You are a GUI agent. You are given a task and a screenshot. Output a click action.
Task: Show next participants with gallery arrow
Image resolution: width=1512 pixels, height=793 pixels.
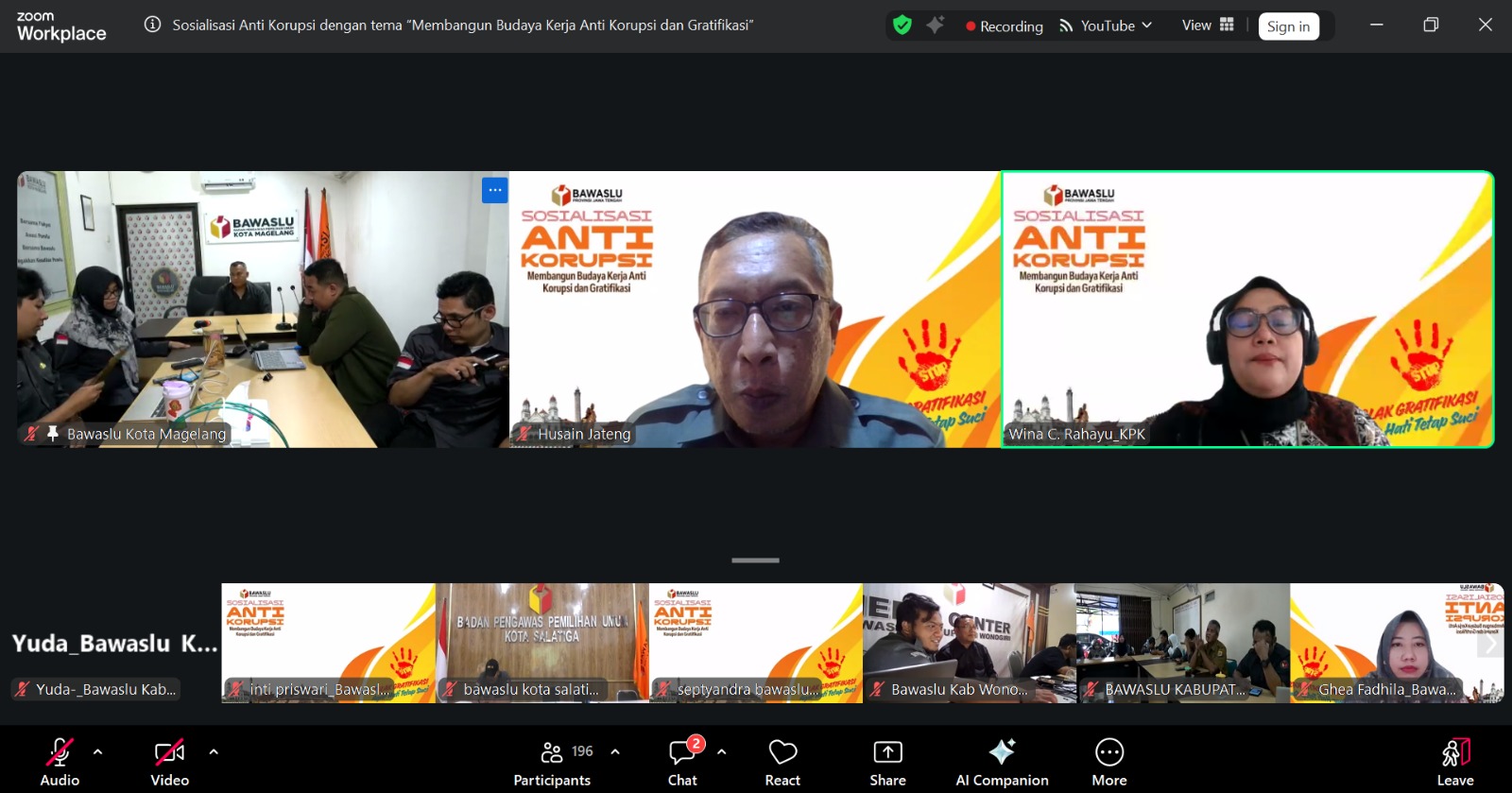[x=1490, y=643]
